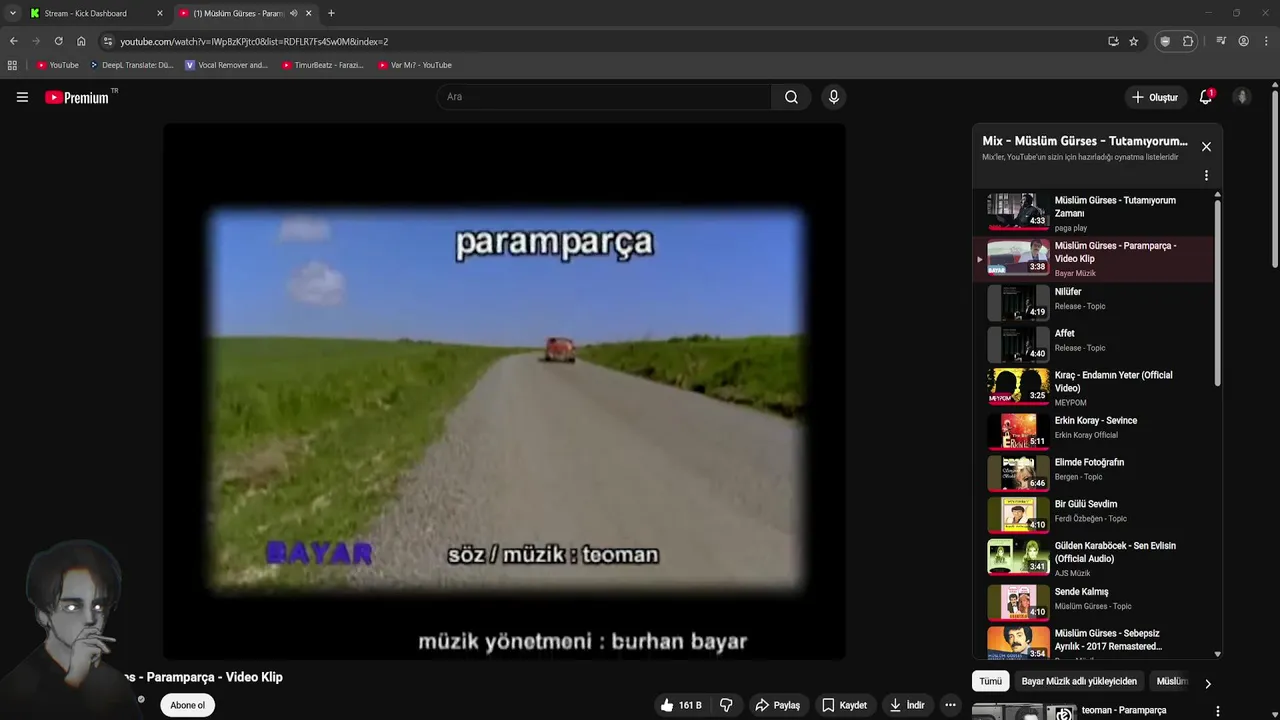Open the extensions puzzle menu
The height and width of the screenshot is (720, 1280).
[x=1188, y=41]
